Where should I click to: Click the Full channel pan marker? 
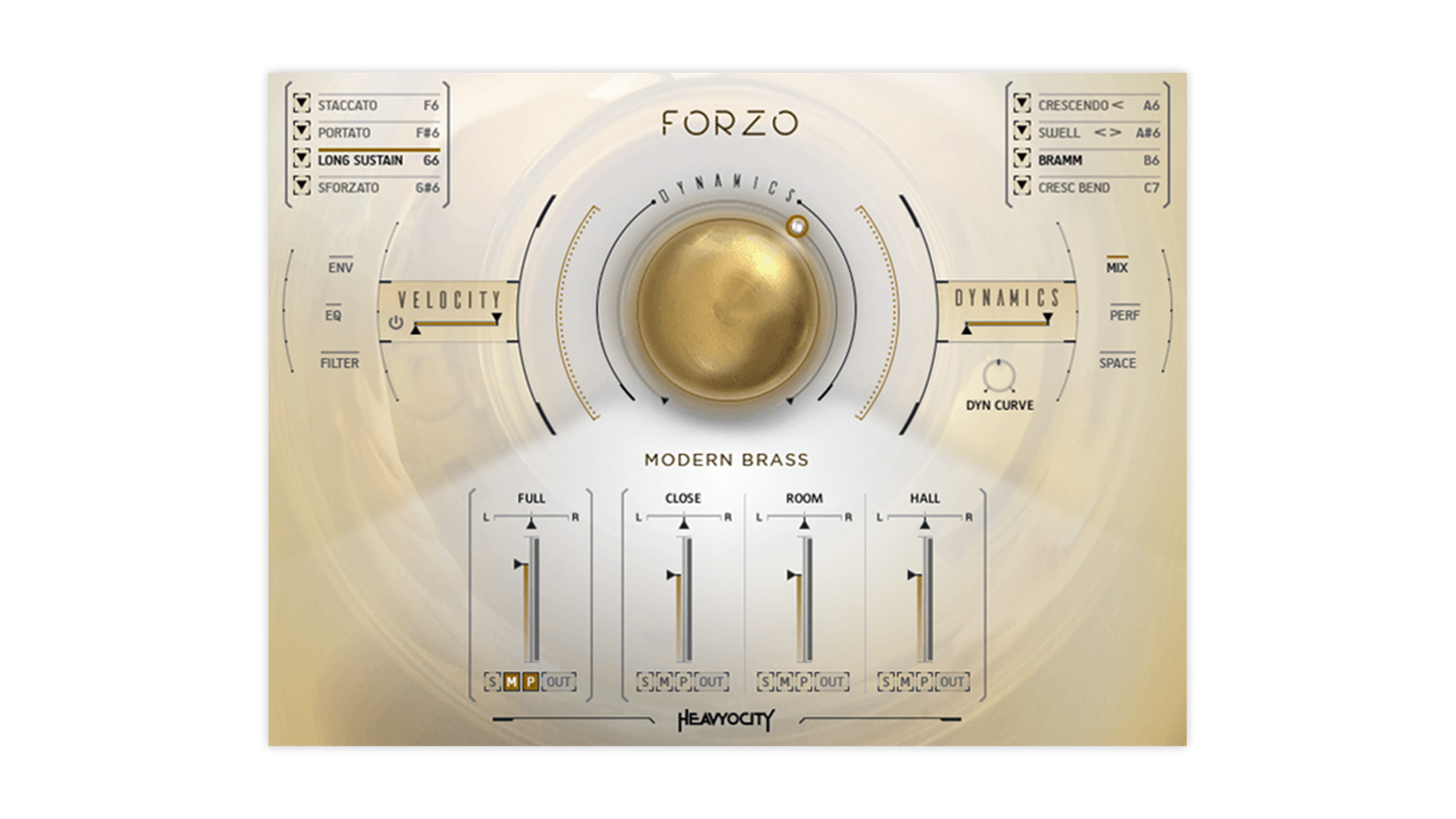click(x=532, y=523)
